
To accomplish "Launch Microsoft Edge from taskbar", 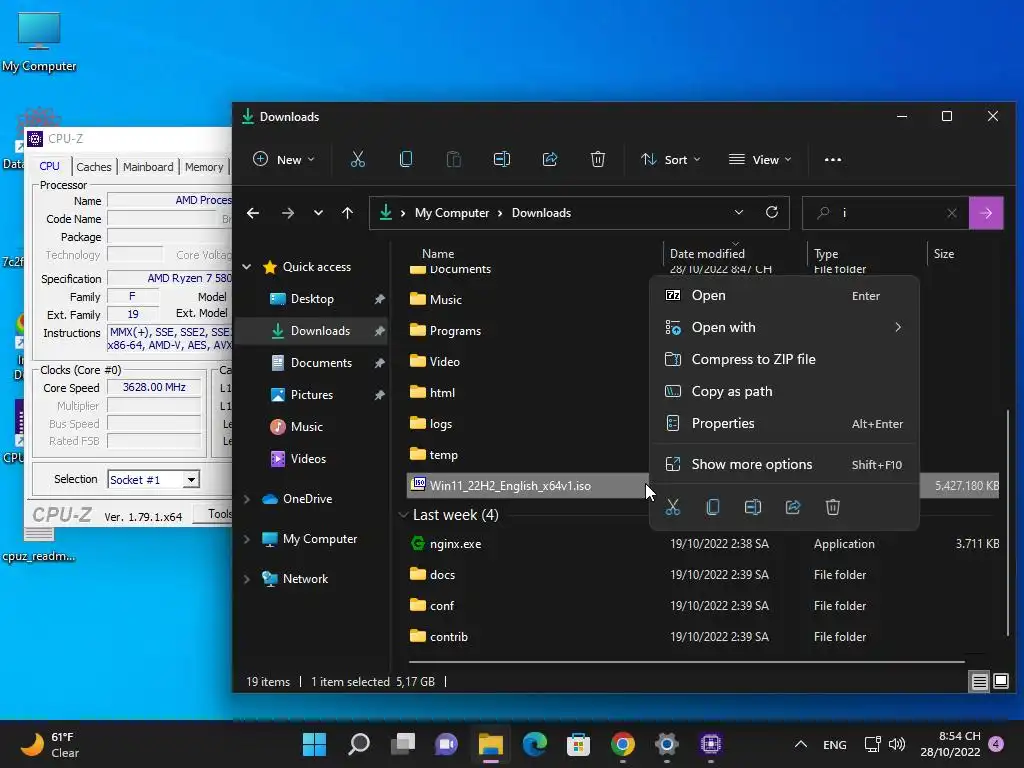I will (535, 744).
